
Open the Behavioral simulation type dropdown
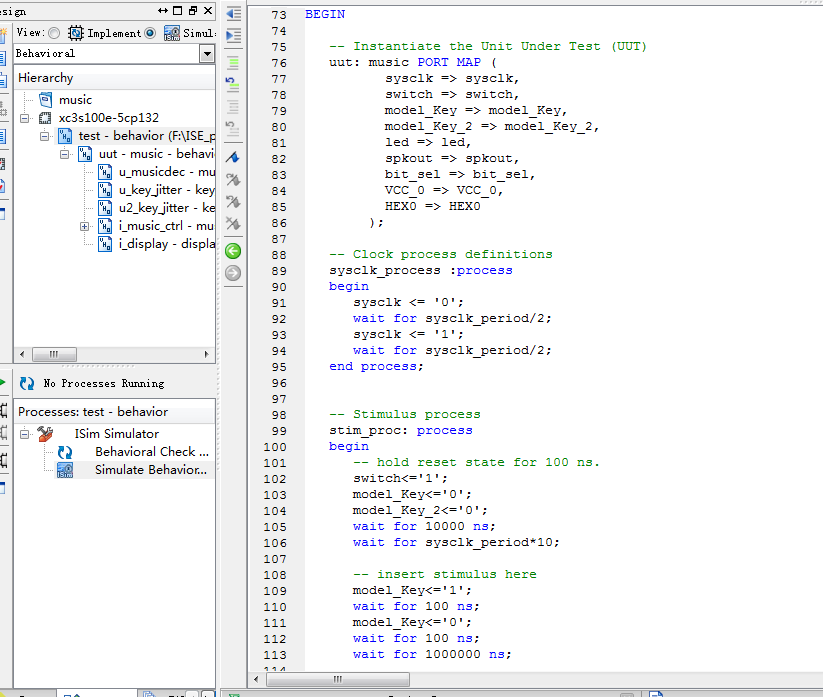[x=207, y=54]
